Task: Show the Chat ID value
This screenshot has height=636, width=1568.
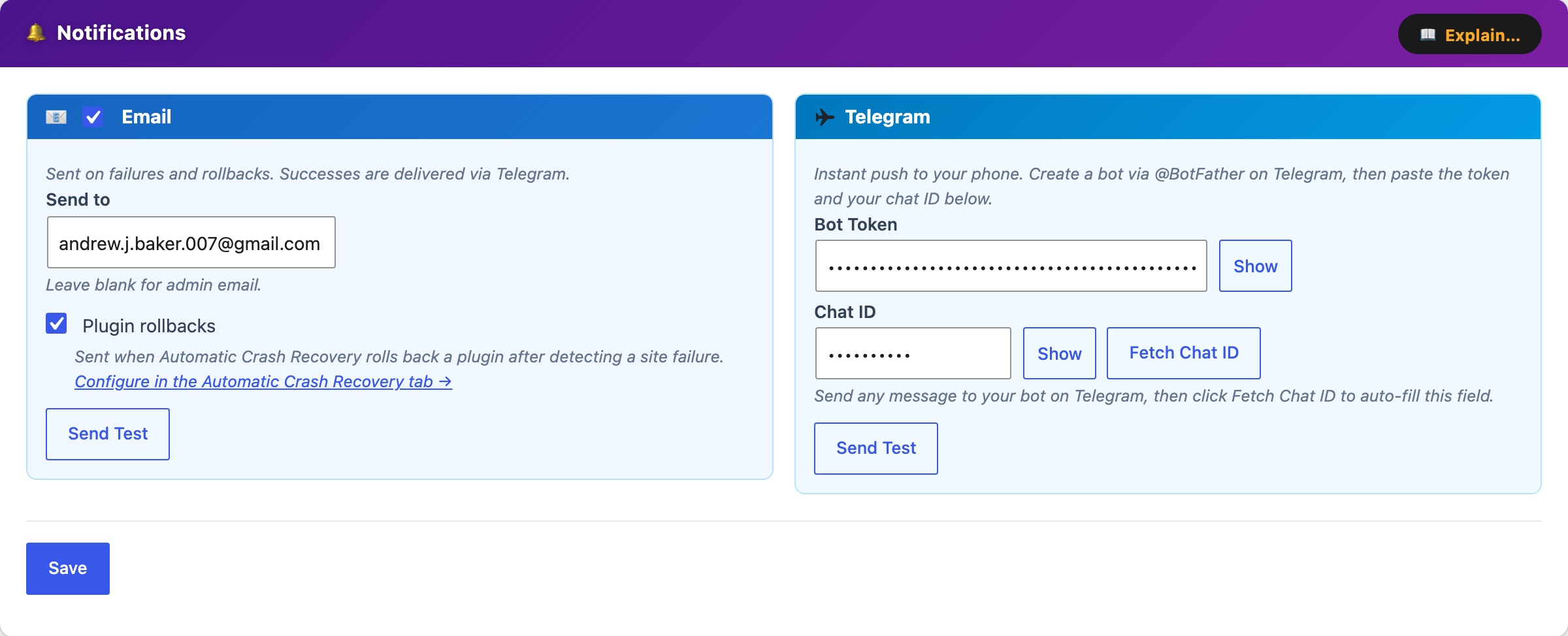Action: click(x=1059, y=353)
